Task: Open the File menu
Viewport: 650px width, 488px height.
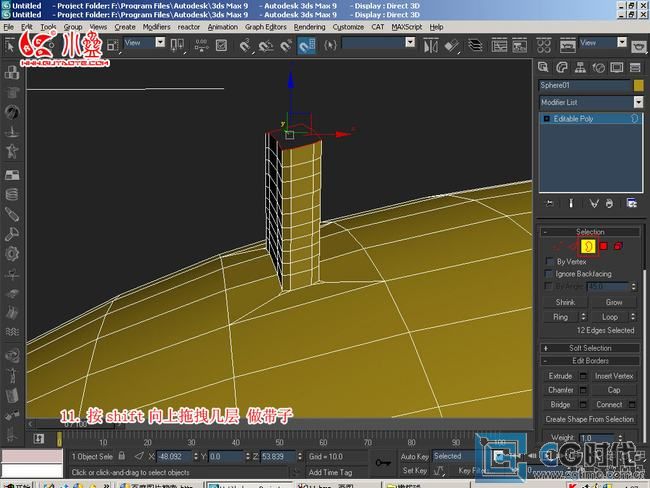Action: click(8, 27)
